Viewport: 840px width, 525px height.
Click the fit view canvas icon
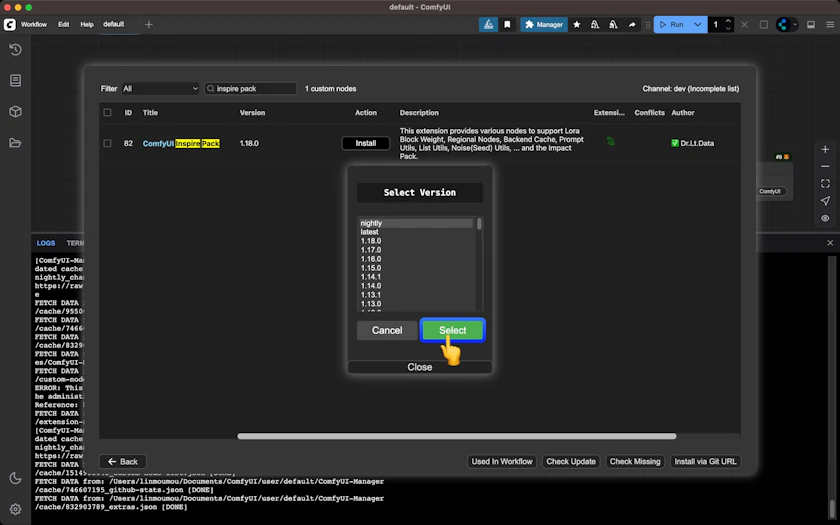[x=825, y=184]
